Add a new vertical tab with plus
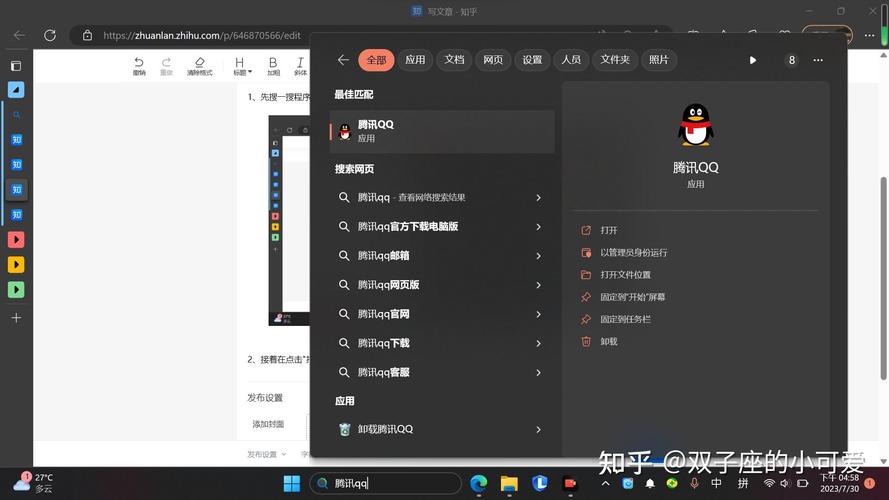The image size is (889, 500). click(16, 317)
